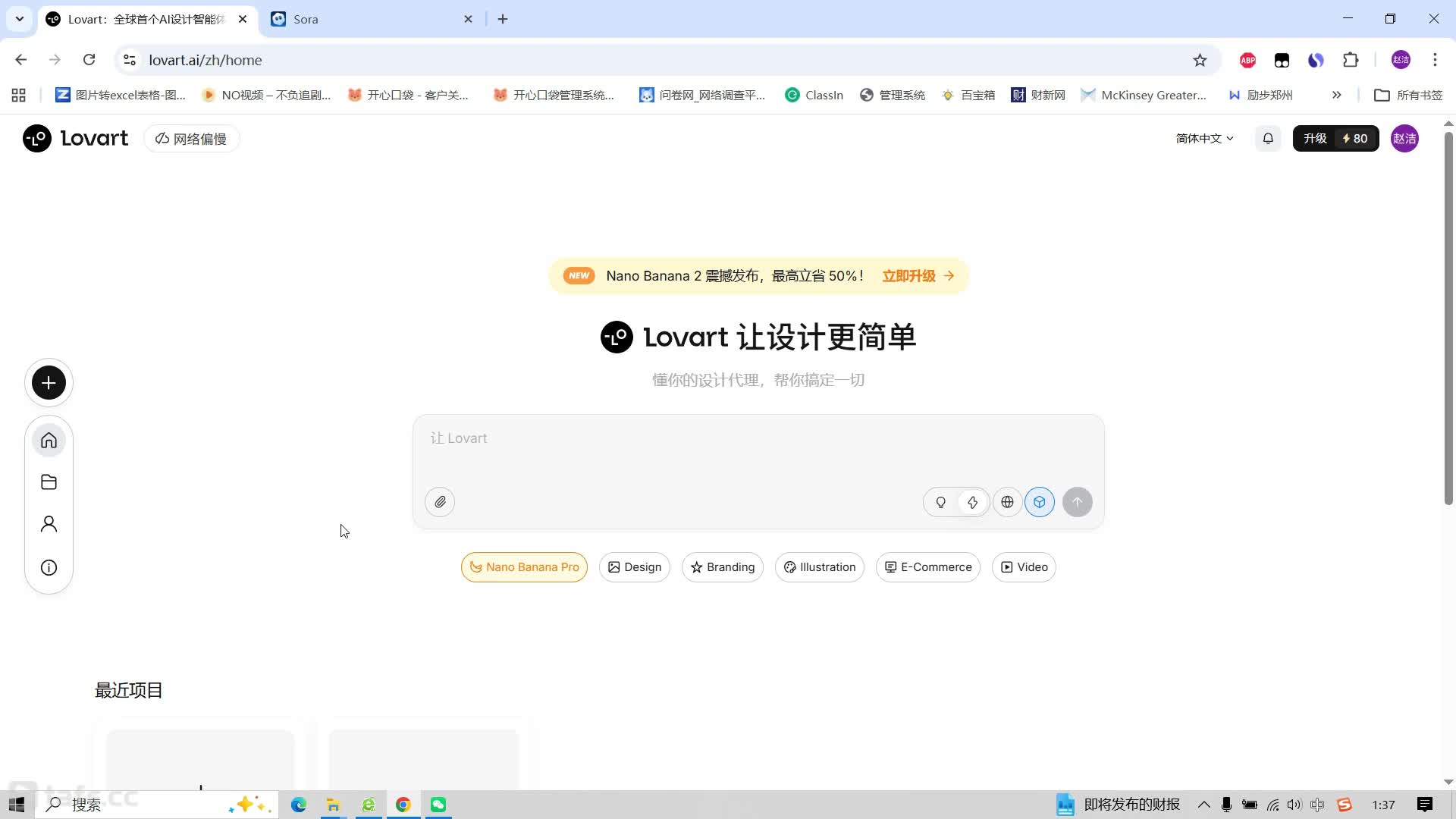The width and height of the screenshot is (1456, 819).
Task: Go back in browser history
Action: pyautogui.click(x=21, y=60)
